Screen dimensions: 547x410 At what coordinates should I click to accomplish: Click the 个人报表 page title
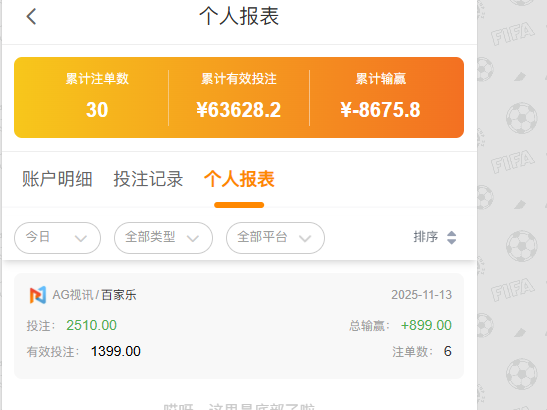pos(239,16)
